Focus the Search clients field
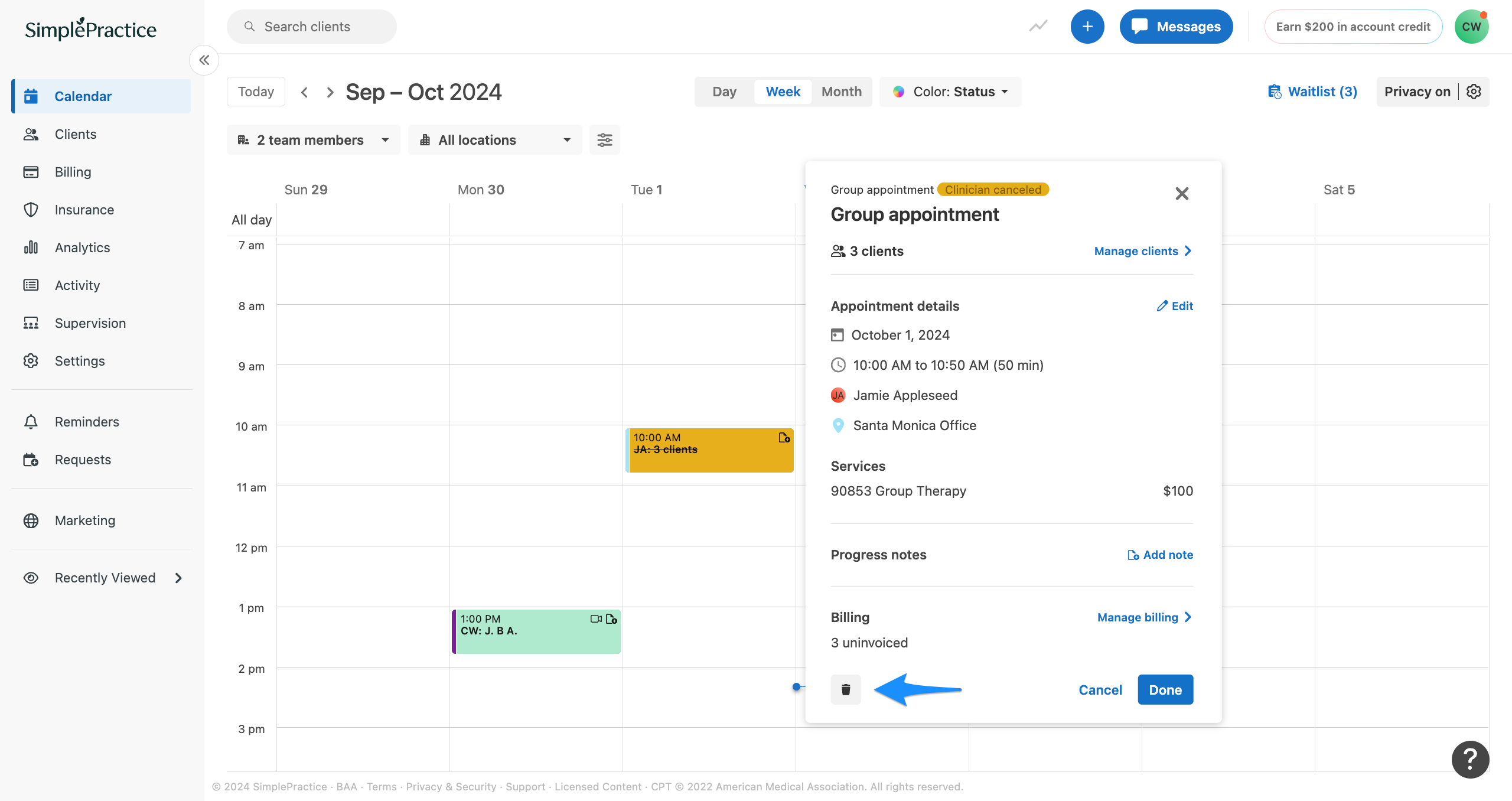Viewport: 1512px width, 801px height. point(311,27)
